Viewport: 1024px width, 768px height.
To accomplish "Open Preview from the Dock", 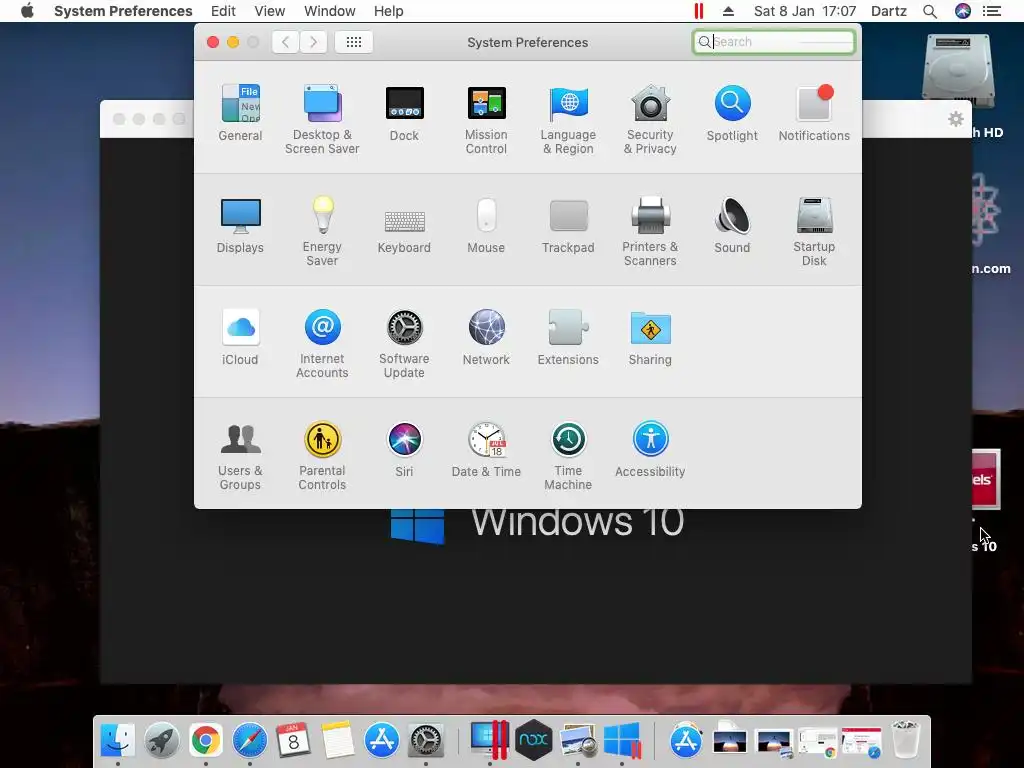I will click(578, 741).
